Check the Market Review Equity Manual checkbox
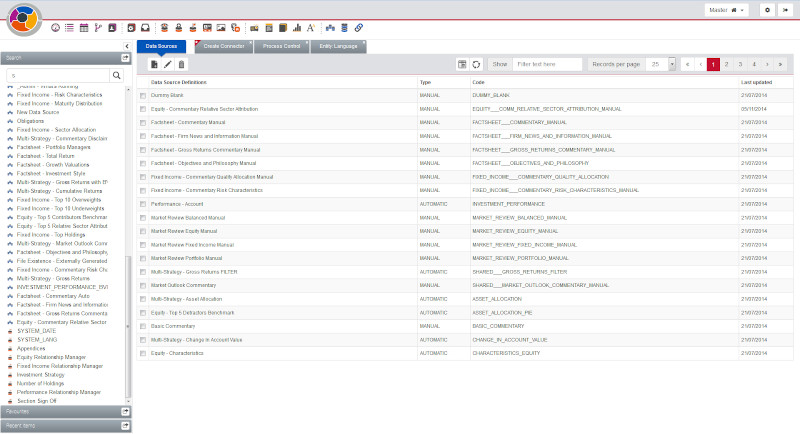 point(143,232)
